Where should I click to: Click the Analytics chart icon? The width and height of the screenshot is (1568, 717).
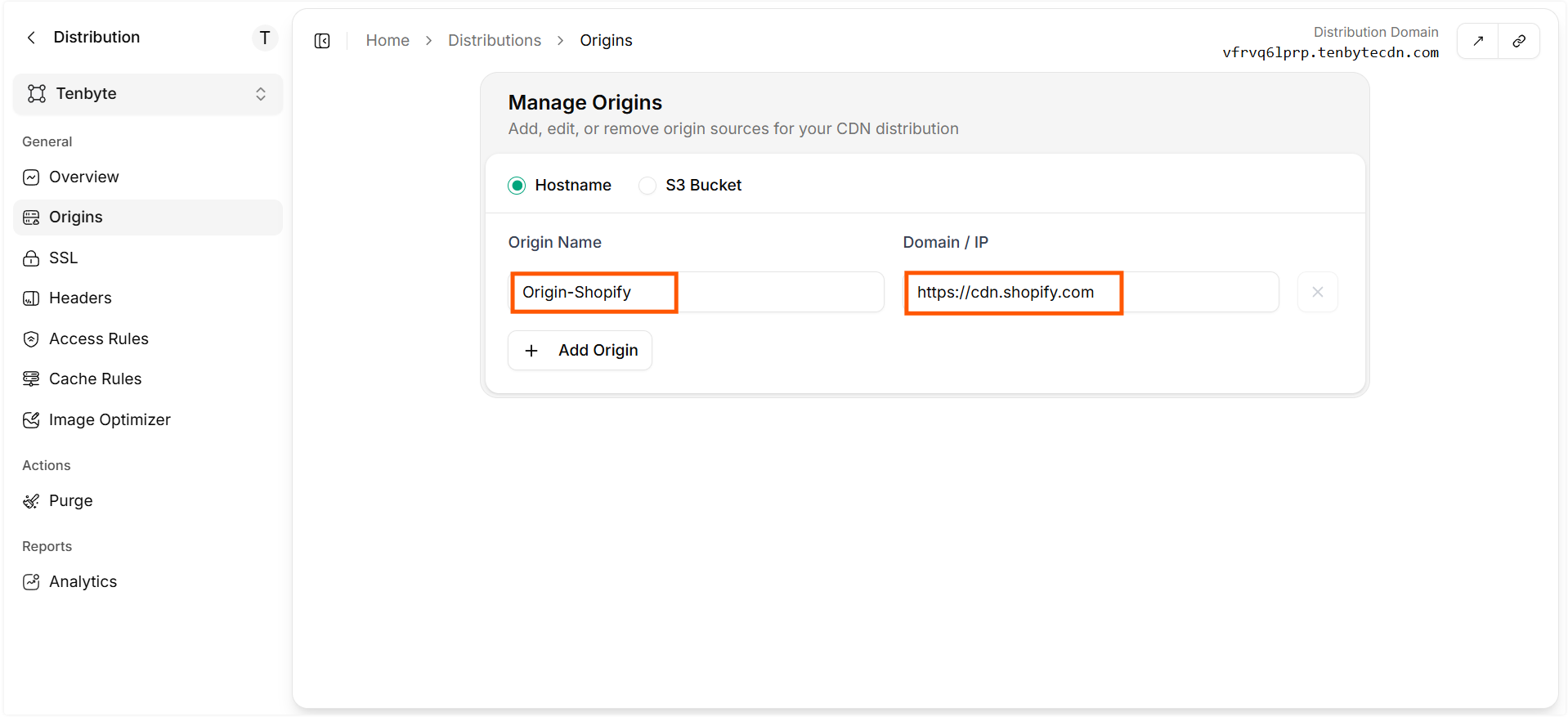31,582
